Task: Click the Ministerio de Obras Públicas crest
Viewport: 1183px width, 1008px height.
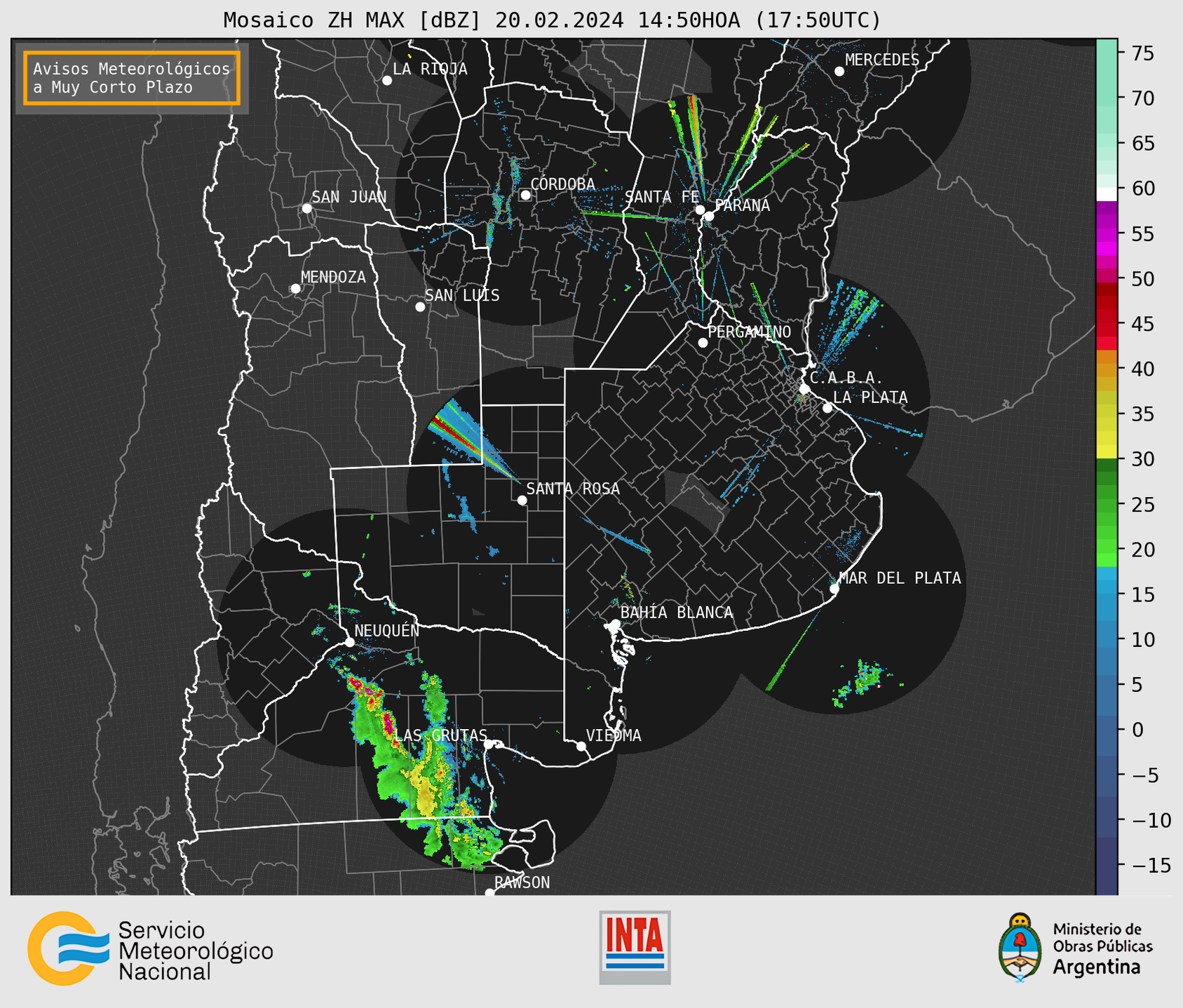Action: 1020,948
